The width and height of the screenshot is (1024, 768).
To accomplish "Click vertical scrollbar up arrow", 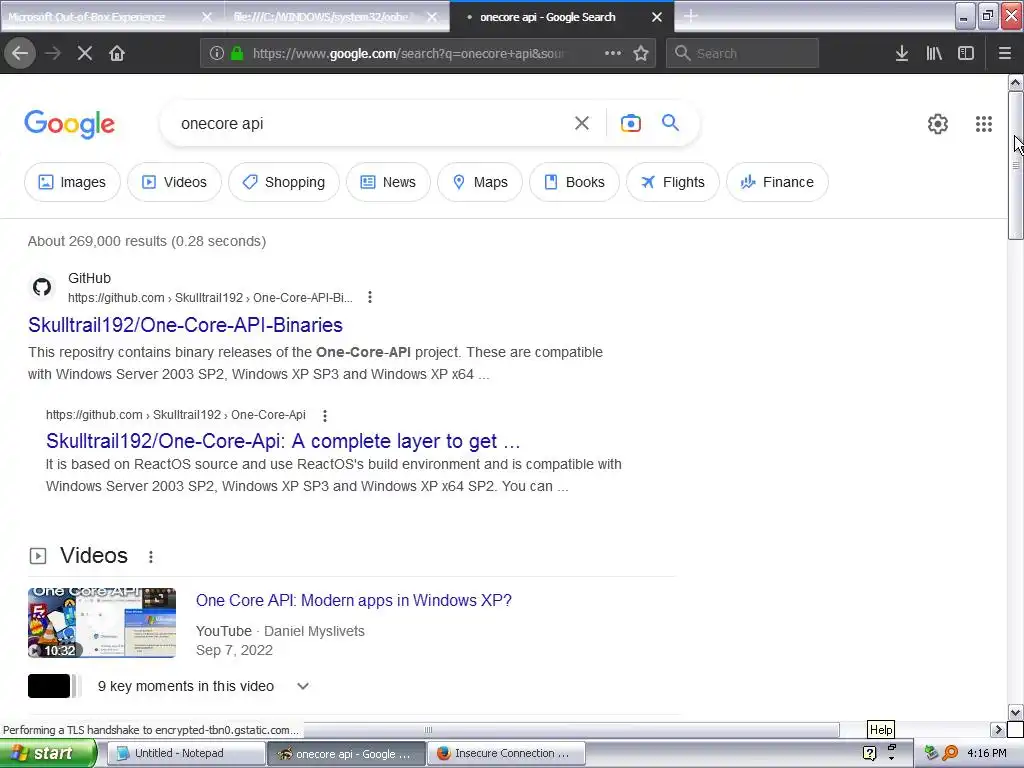I will click(1015, 82).
